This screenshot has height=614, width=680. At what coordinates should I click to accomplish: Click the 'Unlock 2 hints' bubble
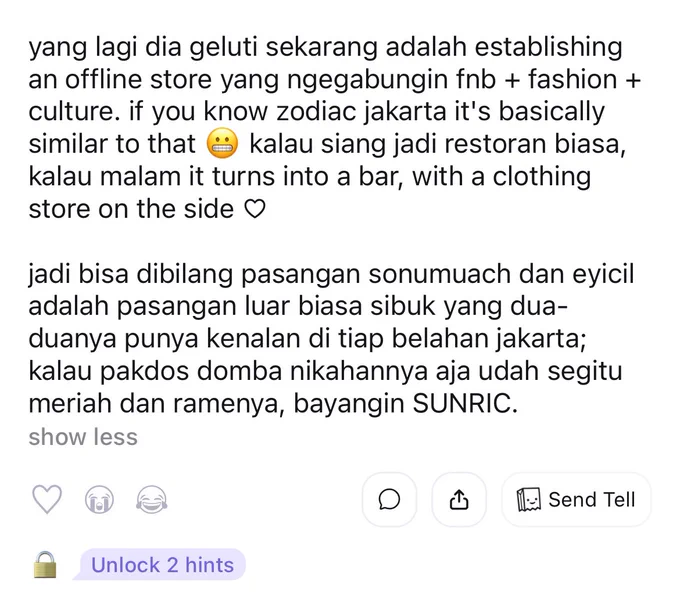[x=163, y=565]
